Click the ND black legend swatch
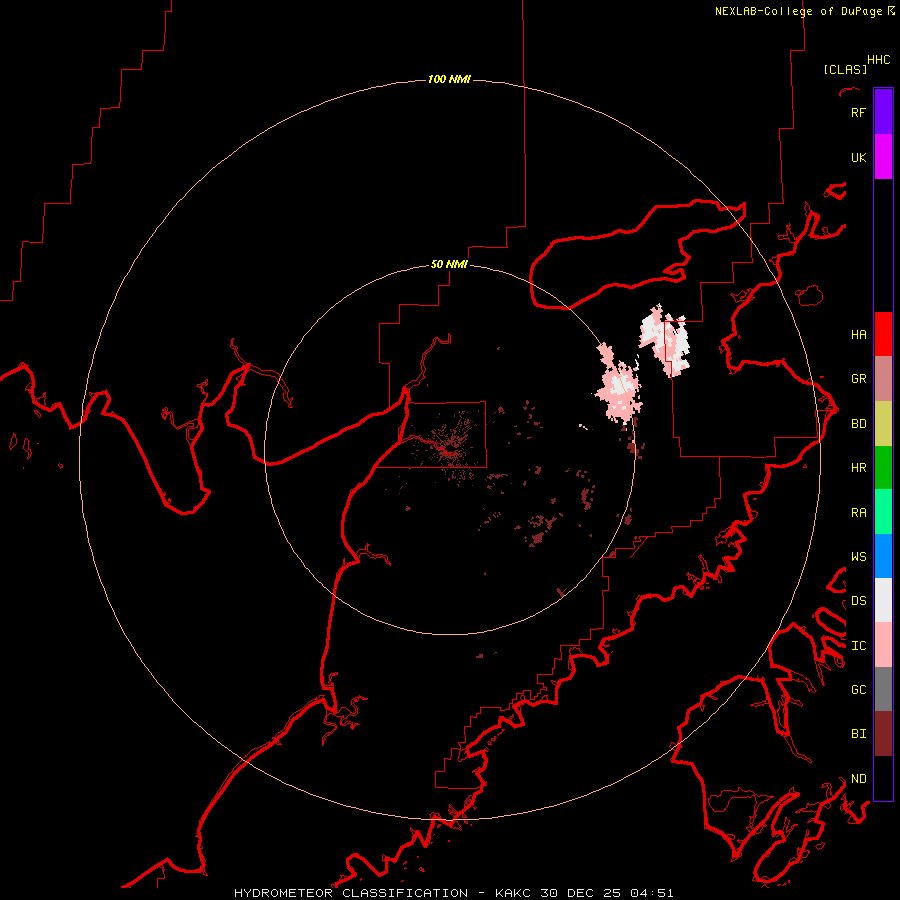The height and width of the screenshot is (900, 900). point(883,778)
